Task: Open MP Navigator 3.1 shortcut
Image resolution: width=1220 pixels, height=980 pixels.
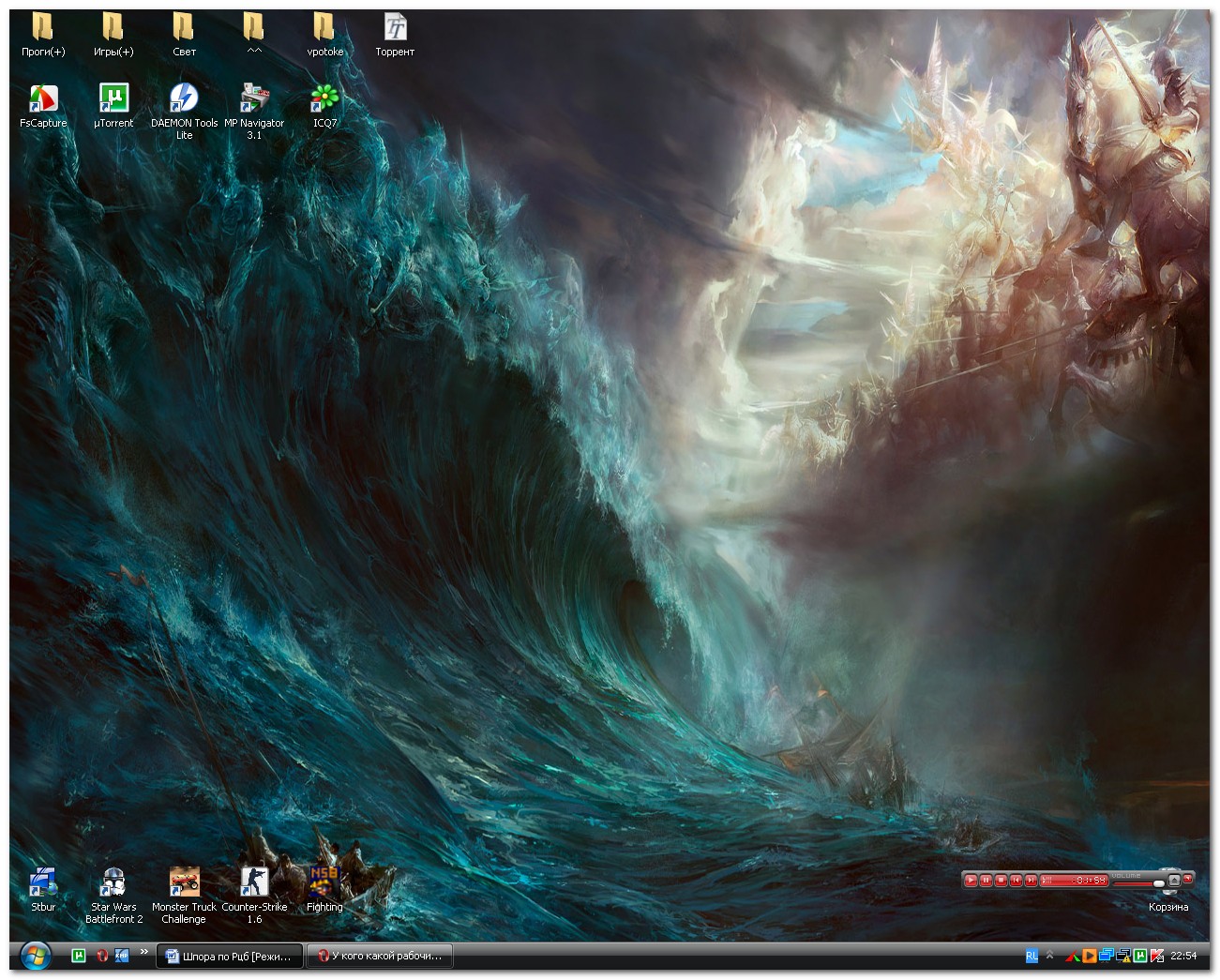Action: (254, 99)
